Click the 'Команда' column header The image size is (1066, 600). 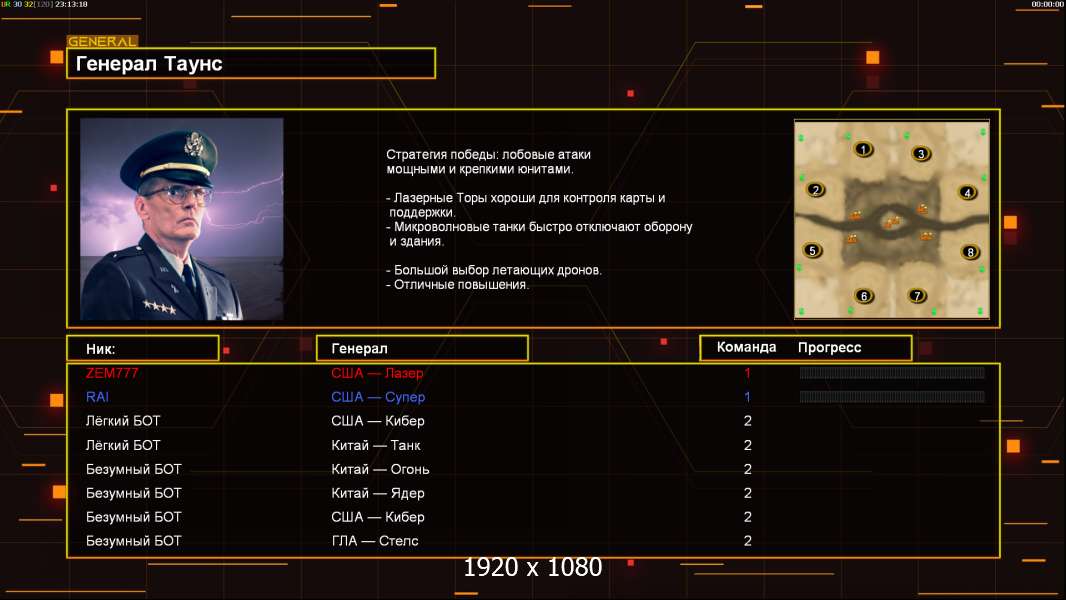point(746,347)
